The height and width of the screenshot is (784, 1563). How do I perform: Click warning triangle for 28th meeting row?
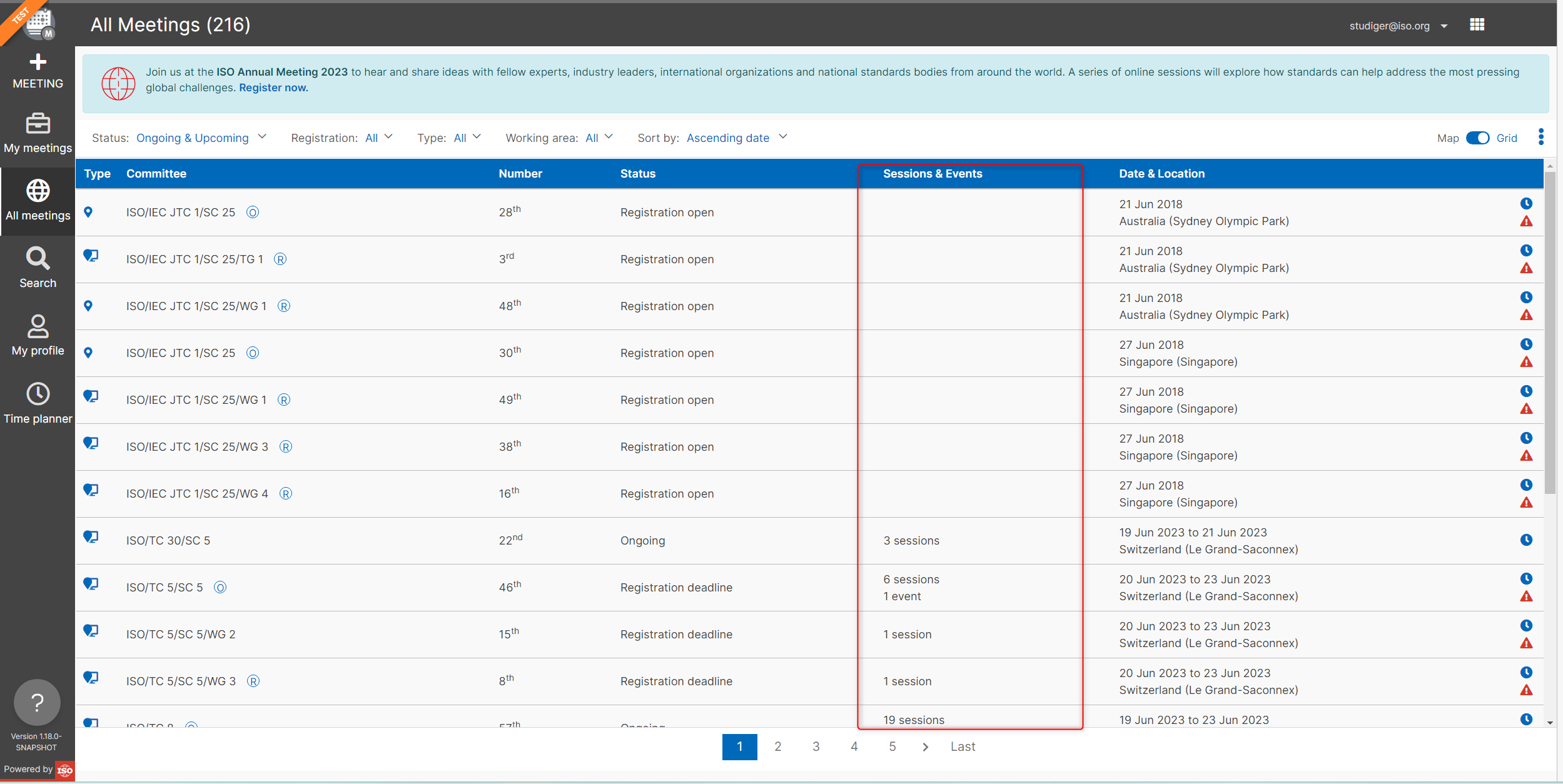pos(1526,221)
